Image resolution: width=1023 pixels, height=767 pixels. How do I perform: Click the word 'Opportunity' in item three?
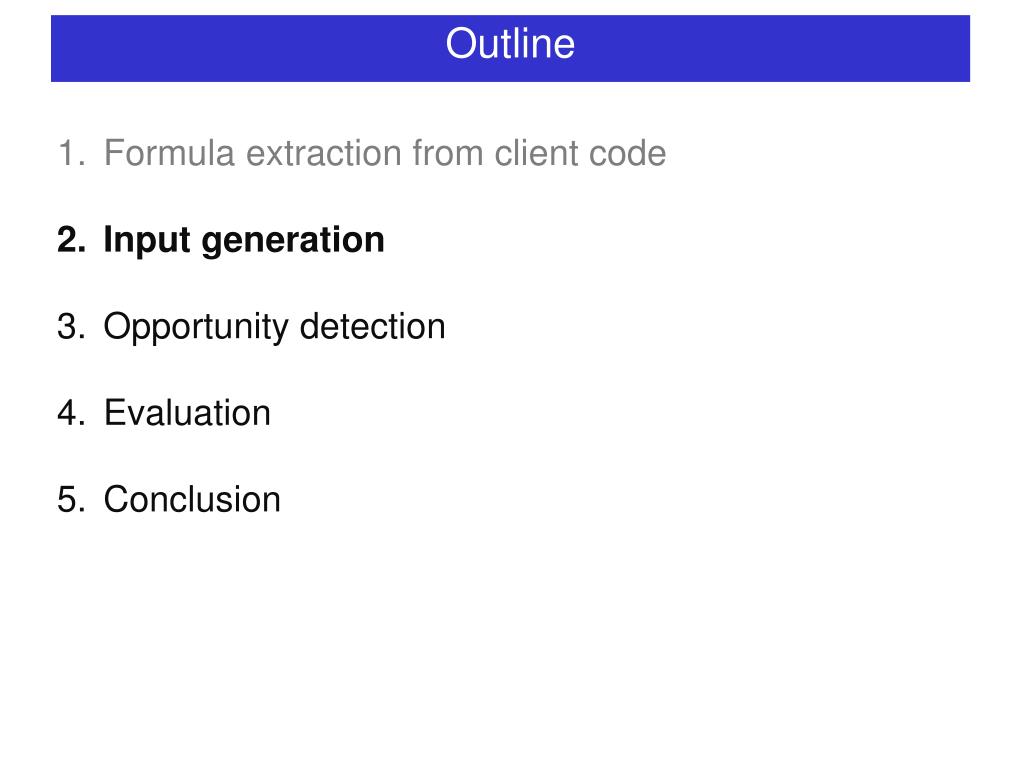tap(196, 327)
